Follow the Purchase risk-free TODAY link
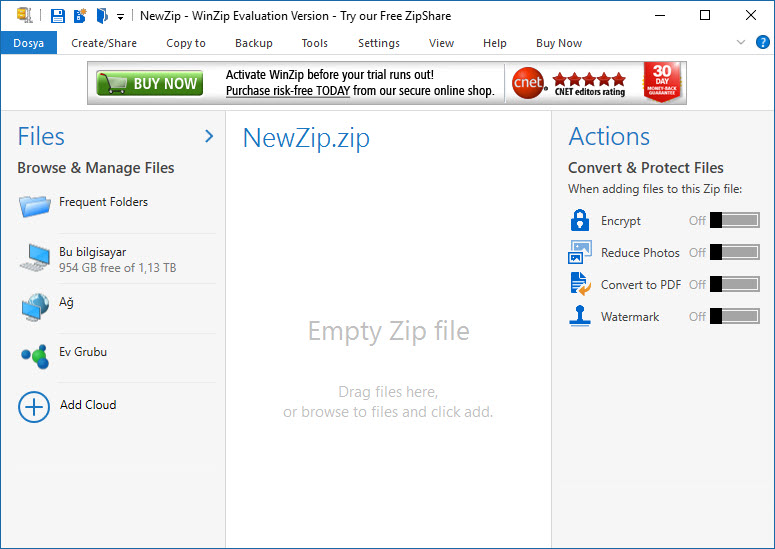 pyautogui.click(x=288, y=91)
